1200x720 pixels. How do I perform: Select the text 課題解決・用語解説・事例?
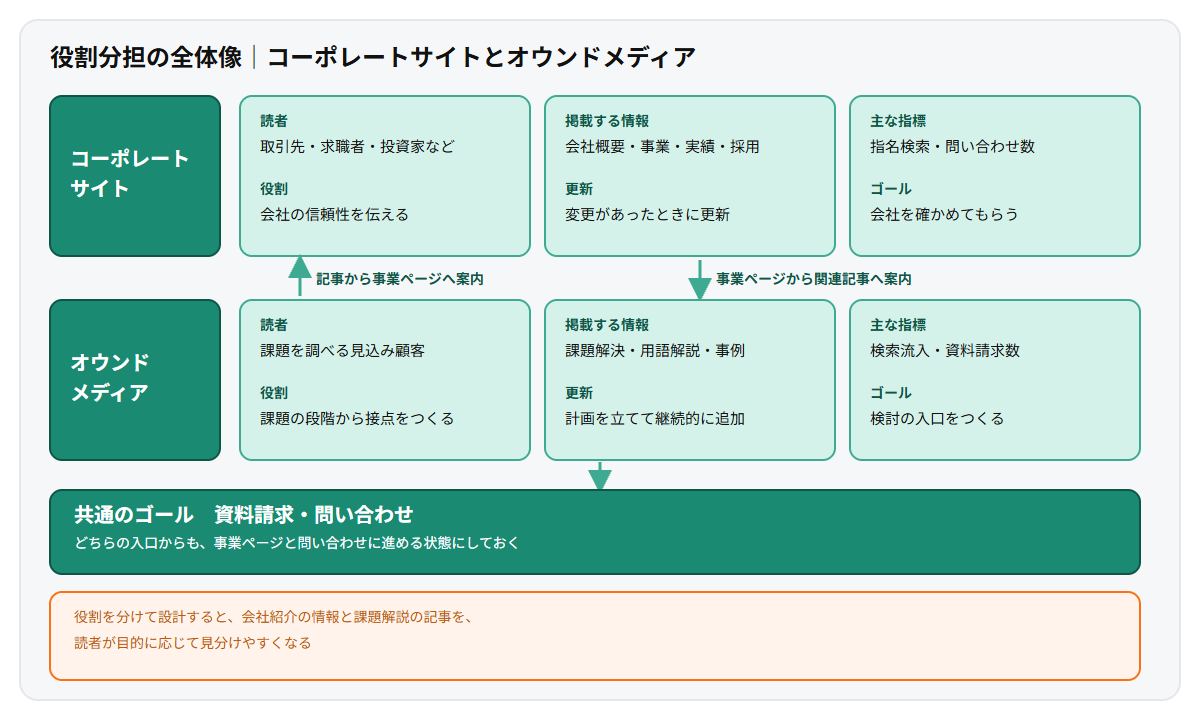[655, 350]
